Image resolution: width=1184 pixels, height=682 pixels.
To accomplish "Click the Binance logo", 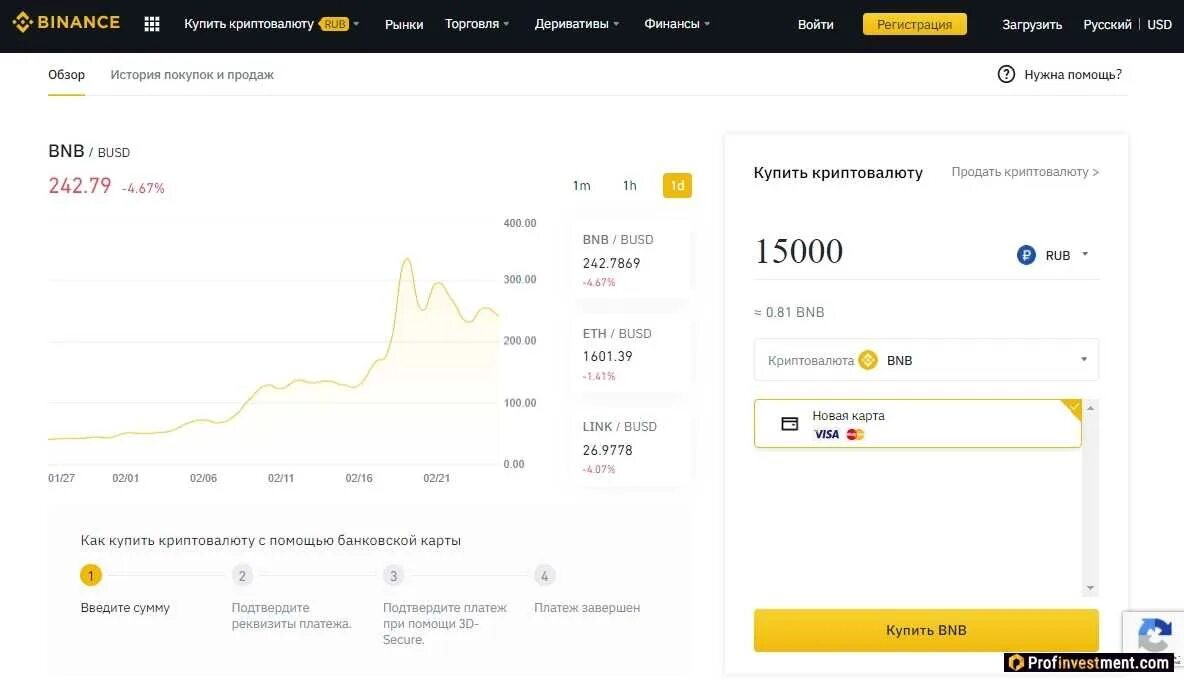I will [66, 22].
